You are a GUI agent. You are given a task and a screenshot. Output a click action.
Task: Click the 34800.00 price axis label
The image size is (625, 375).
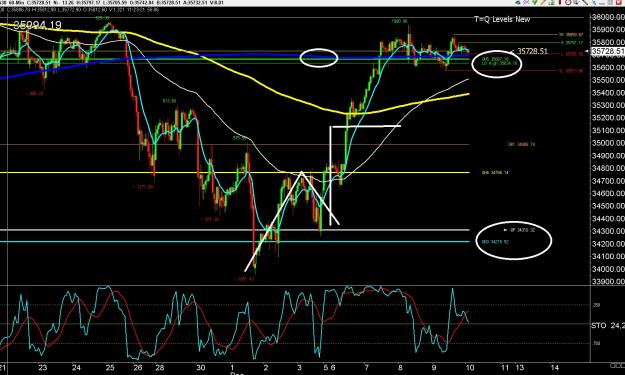click(x=609, y=169)
